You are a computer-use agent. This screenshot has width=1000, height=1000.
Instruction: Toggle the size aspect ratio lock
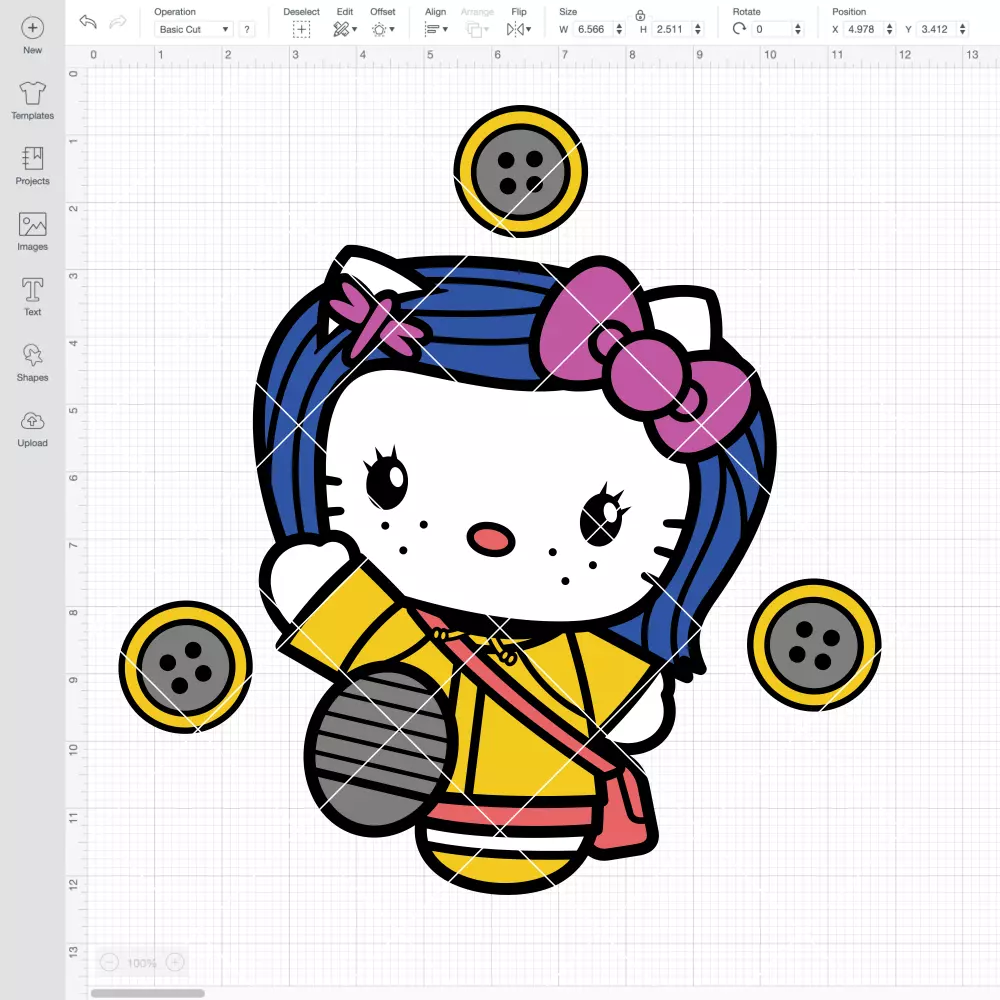pyautogui.click(x=640, y=15)
